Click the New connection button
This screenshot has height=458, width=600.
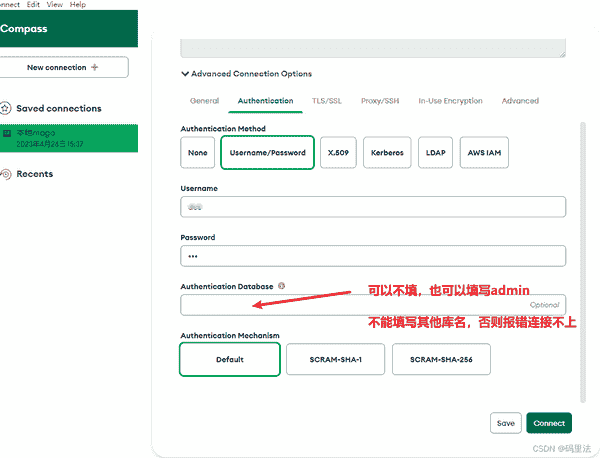pos(63,67)
